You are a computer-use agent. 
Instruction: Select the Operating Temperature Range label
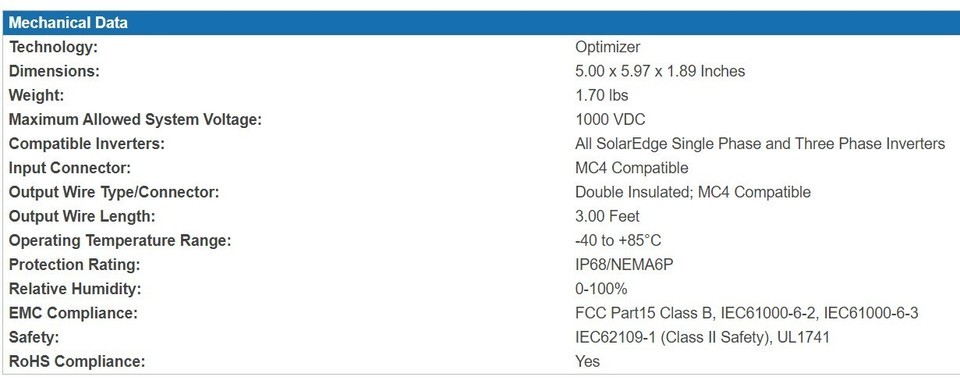(x=120, y=240)
